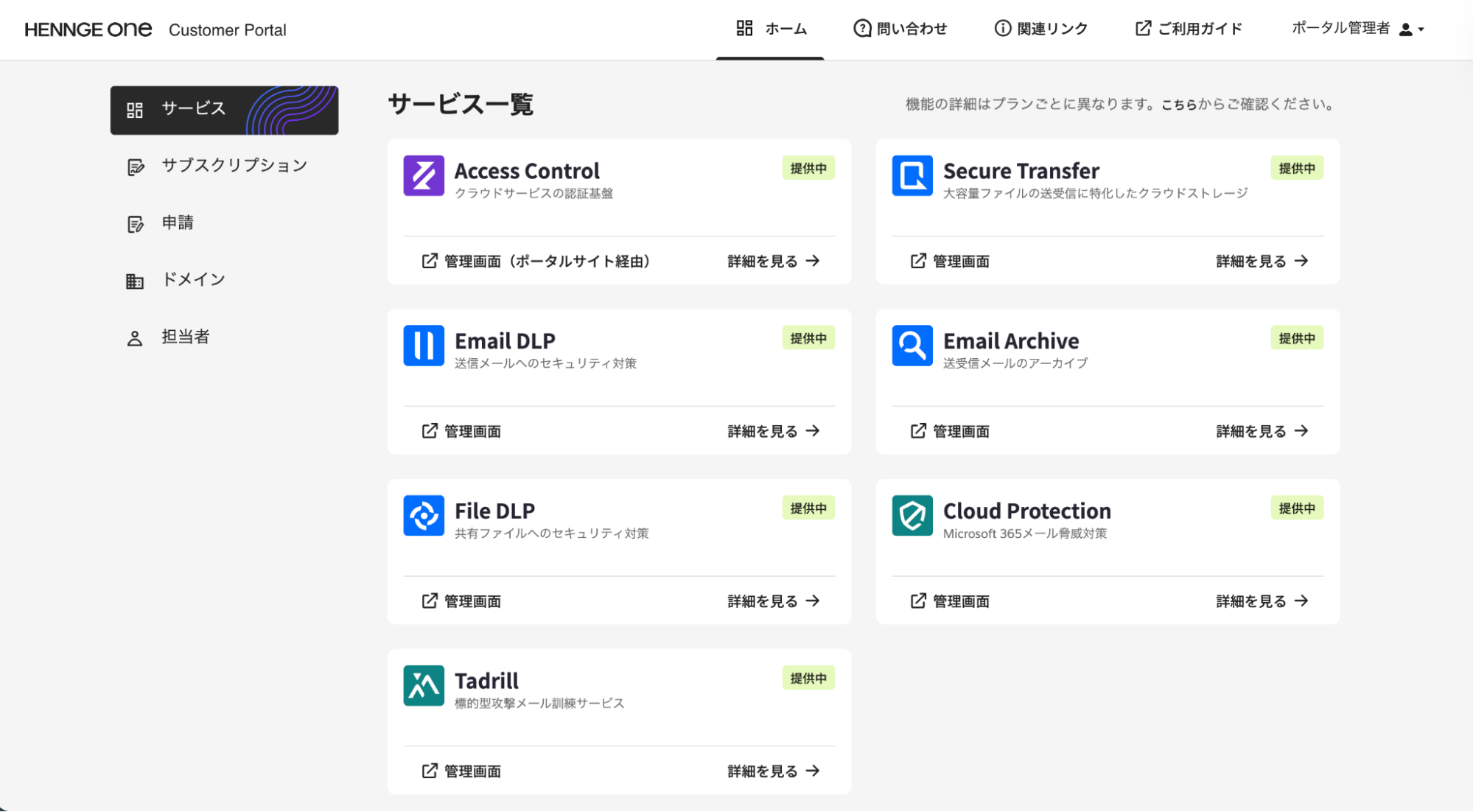Image resolution: width=1473 pixels, height=812 pixels.
Task: Open 管理画面 link for Tadrill
Action: pos(461,771)
